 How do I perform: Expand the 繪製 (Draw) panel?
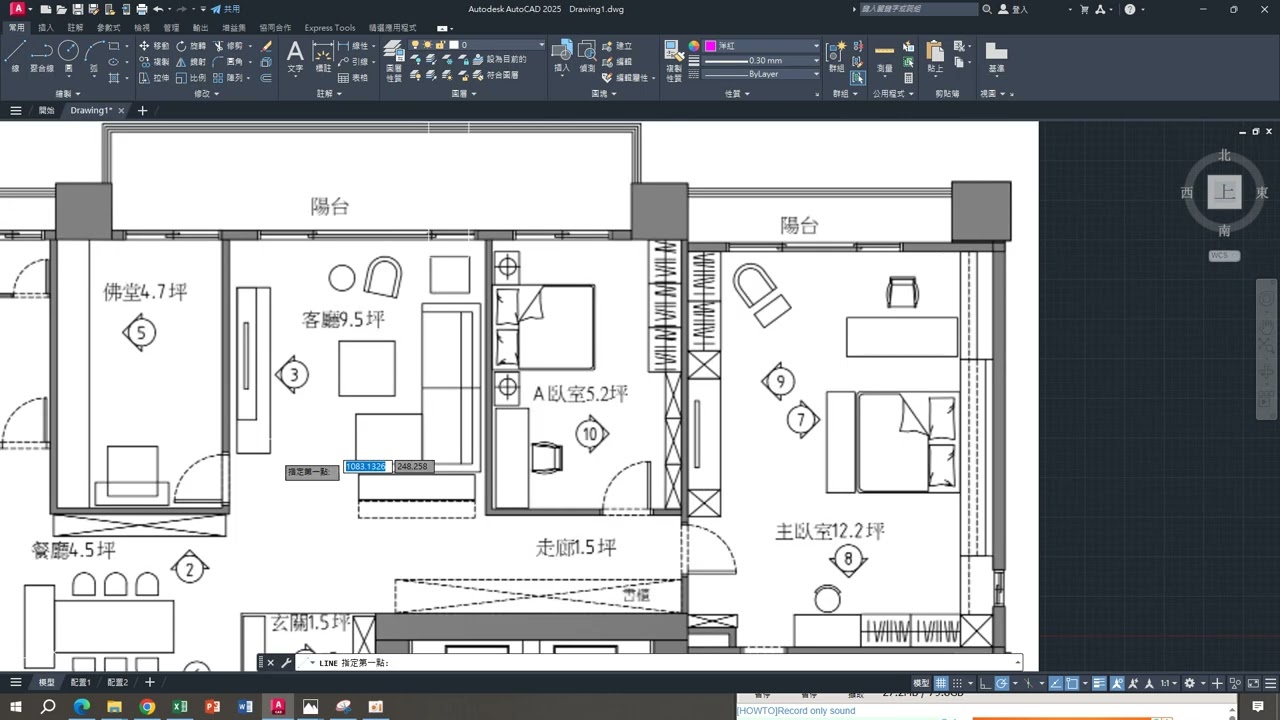click(66, 94)
